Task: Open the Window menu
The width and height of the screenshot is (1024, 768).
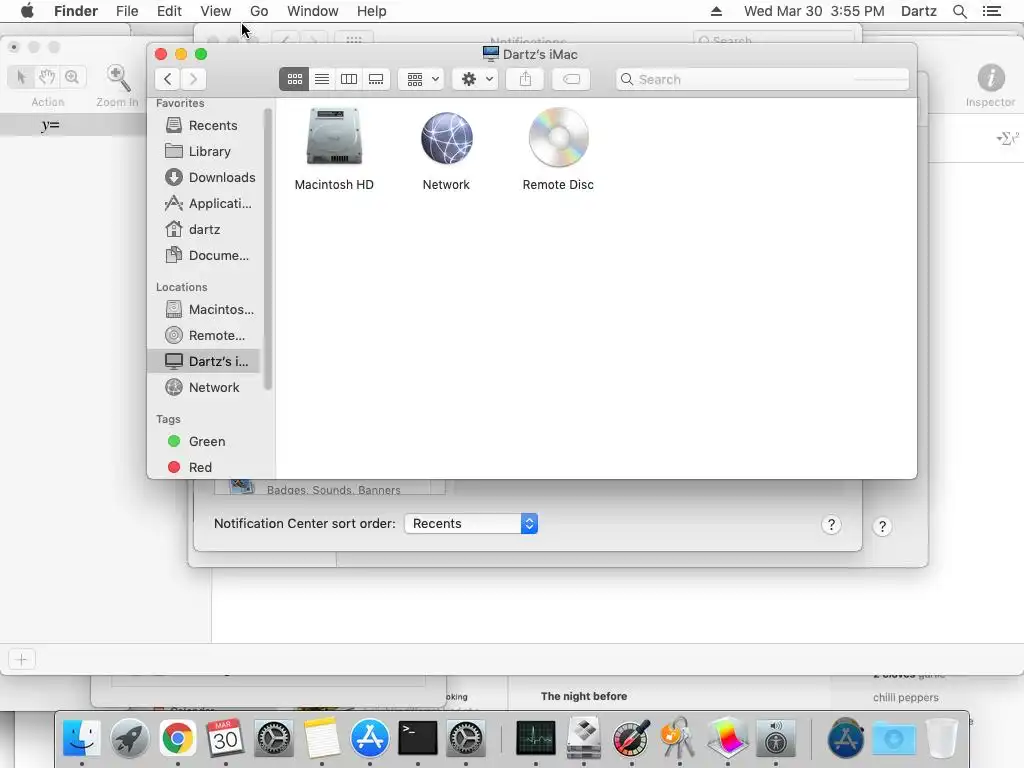Action: tap(313, 11)
